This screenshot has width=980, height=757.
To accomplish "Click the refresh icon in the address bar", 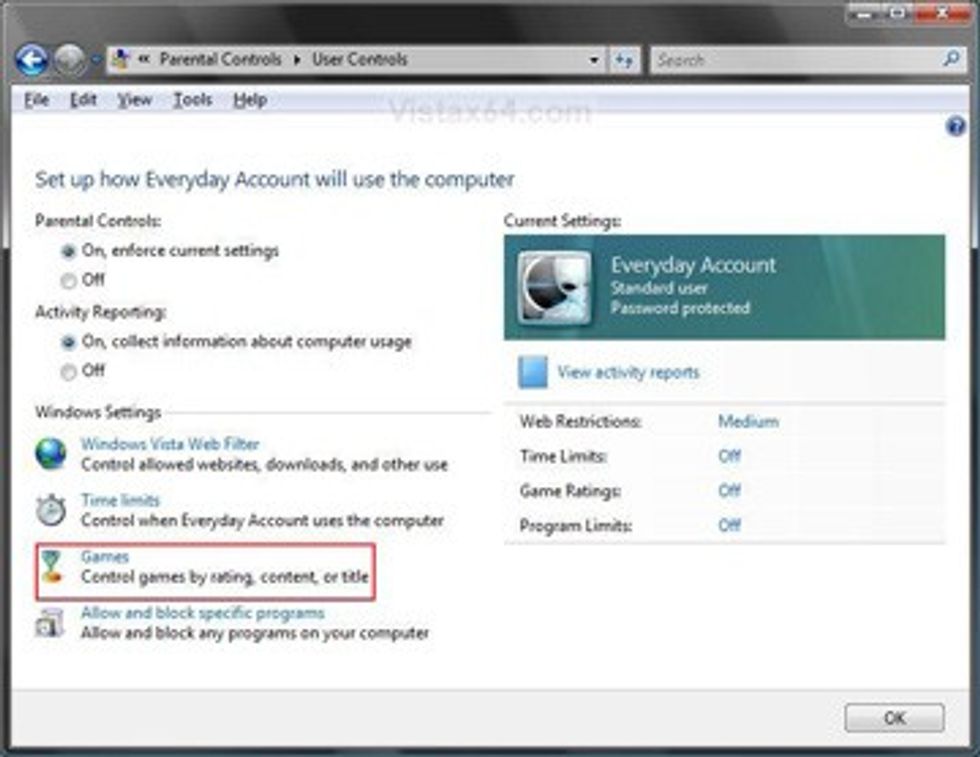I will click(x=625, y=59).
